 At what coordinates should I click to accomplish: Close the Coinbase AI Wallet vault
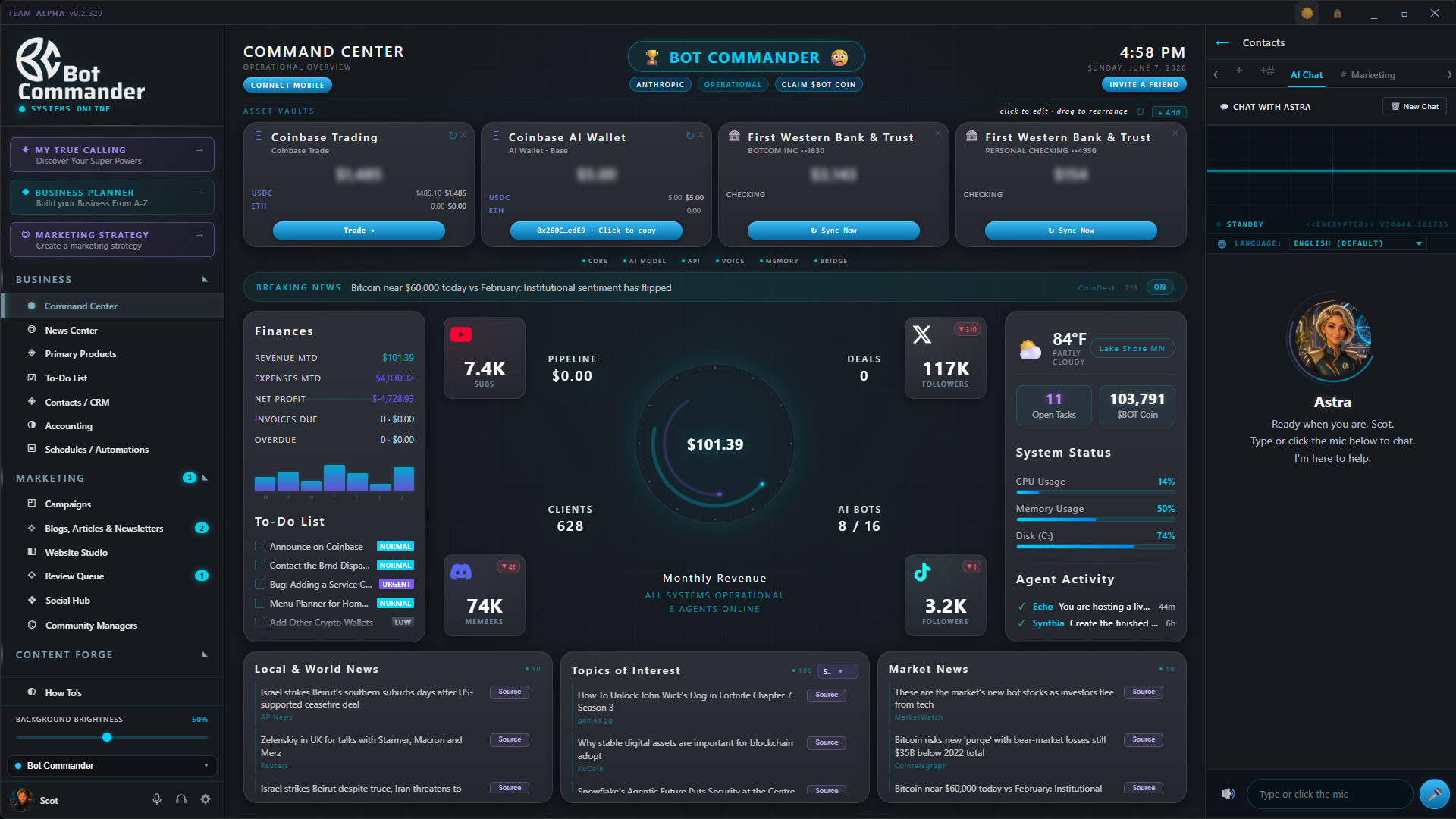pyautogui.click(x=701, y=135)
